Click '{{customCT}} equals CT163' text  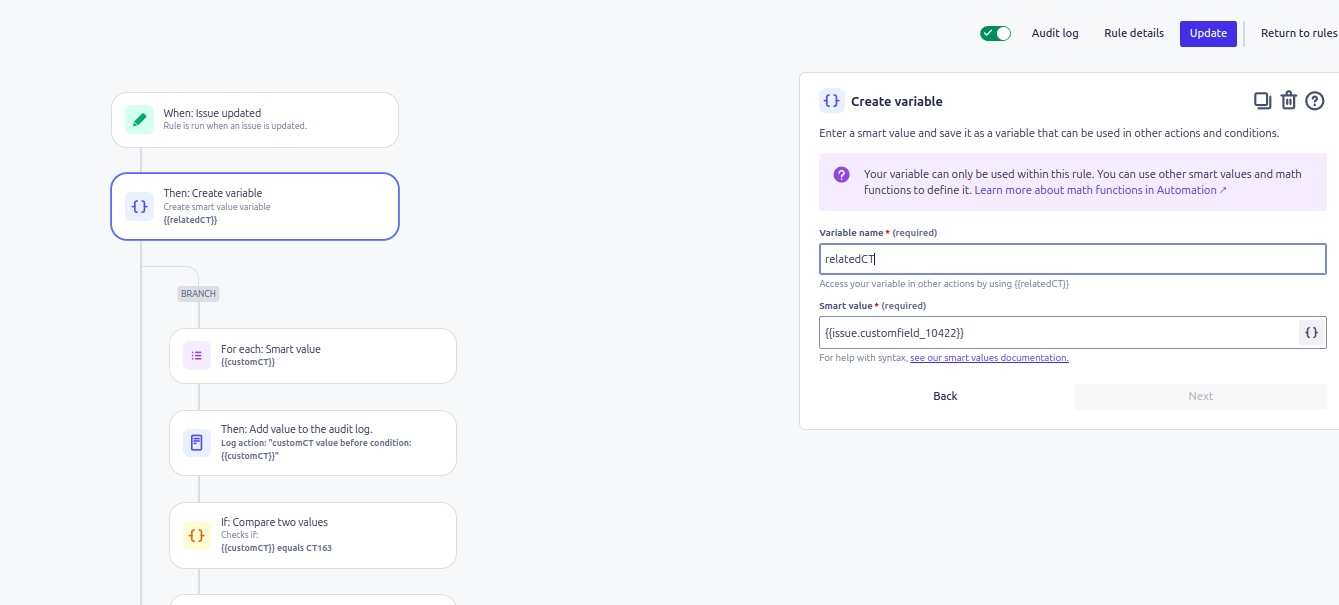click(276, 548)
